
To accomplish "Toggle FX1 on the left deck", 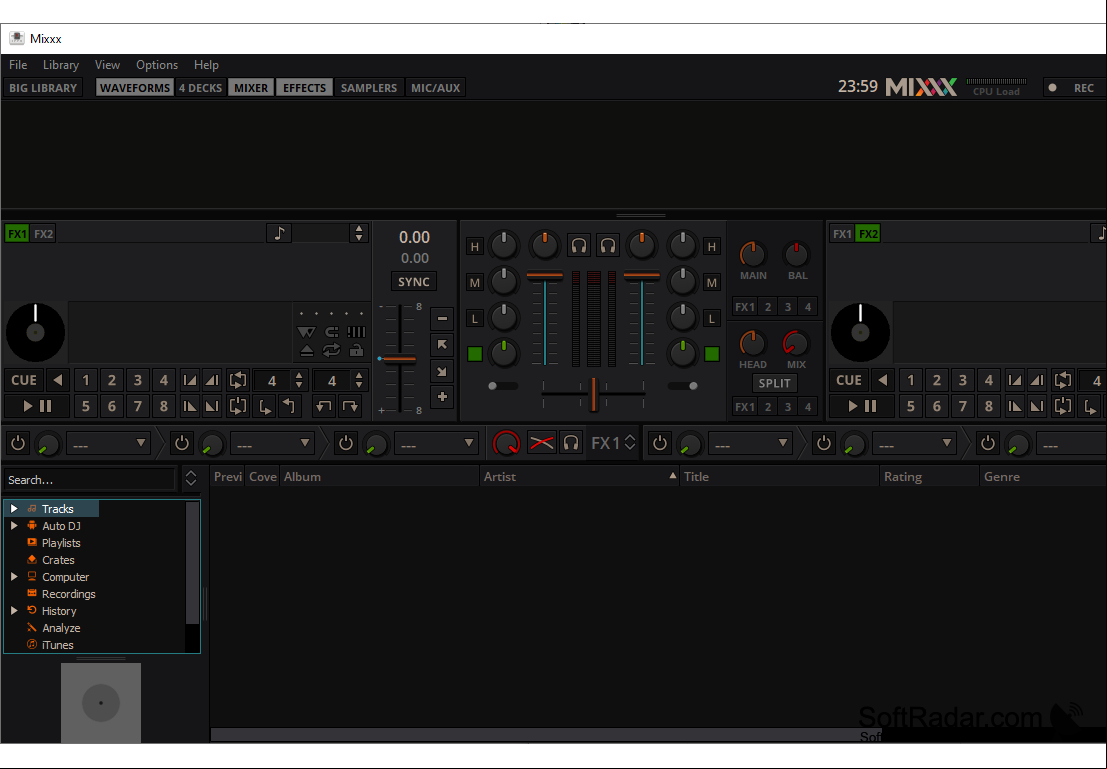I will [x=17, y=234].
